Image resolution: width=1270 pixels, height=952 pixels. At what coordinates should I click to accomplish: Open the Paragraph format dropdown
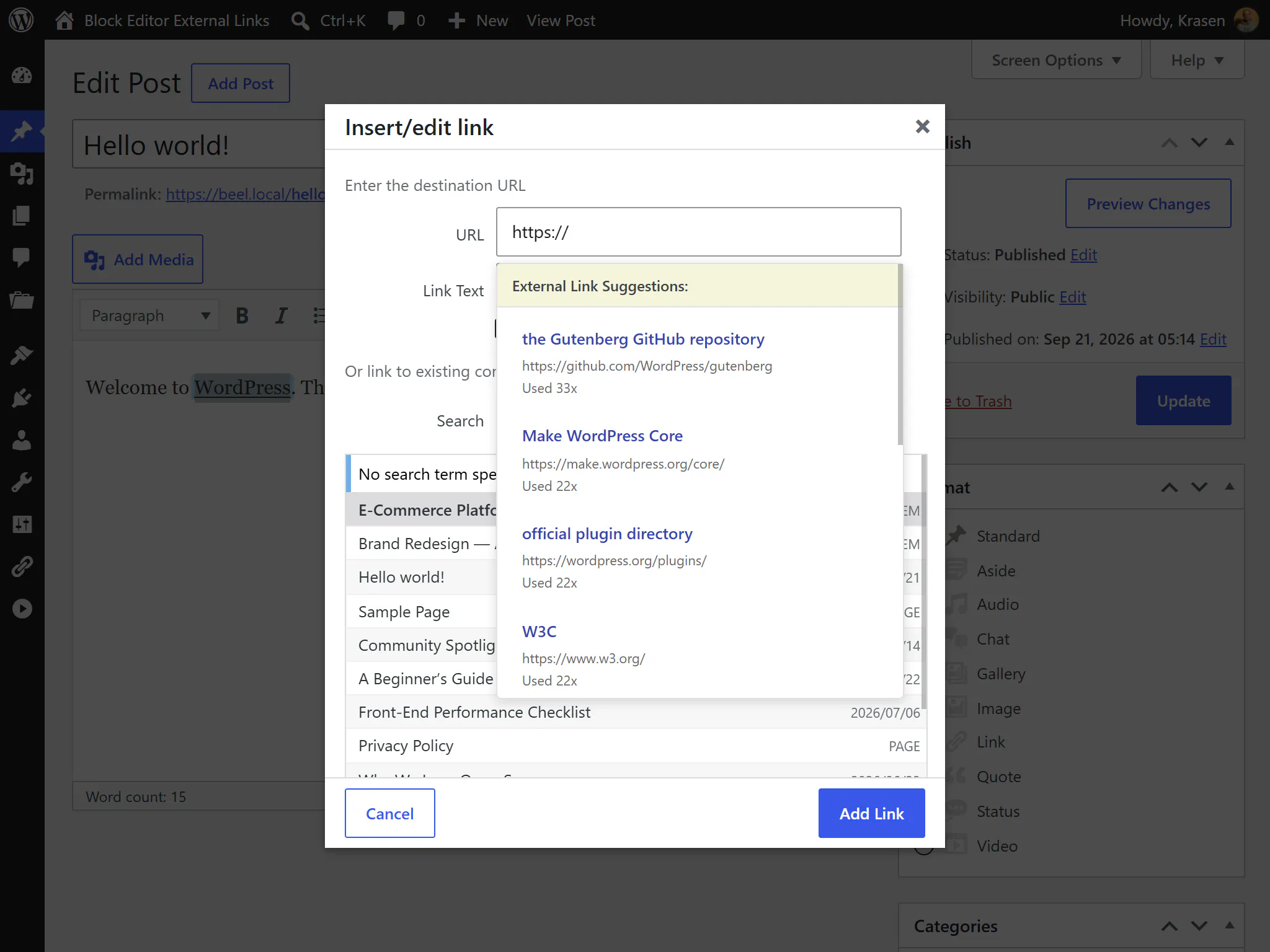[149, 315]
